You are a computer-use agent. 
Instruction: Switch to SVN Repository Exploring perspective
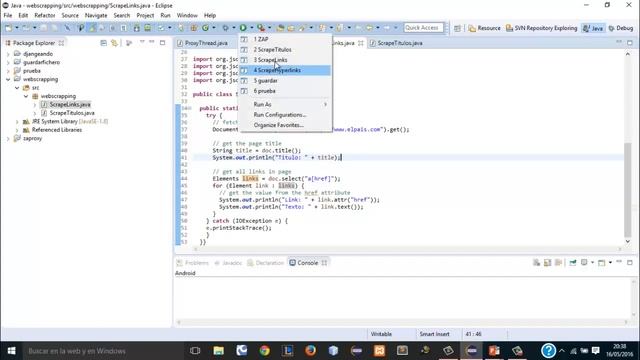542,28
